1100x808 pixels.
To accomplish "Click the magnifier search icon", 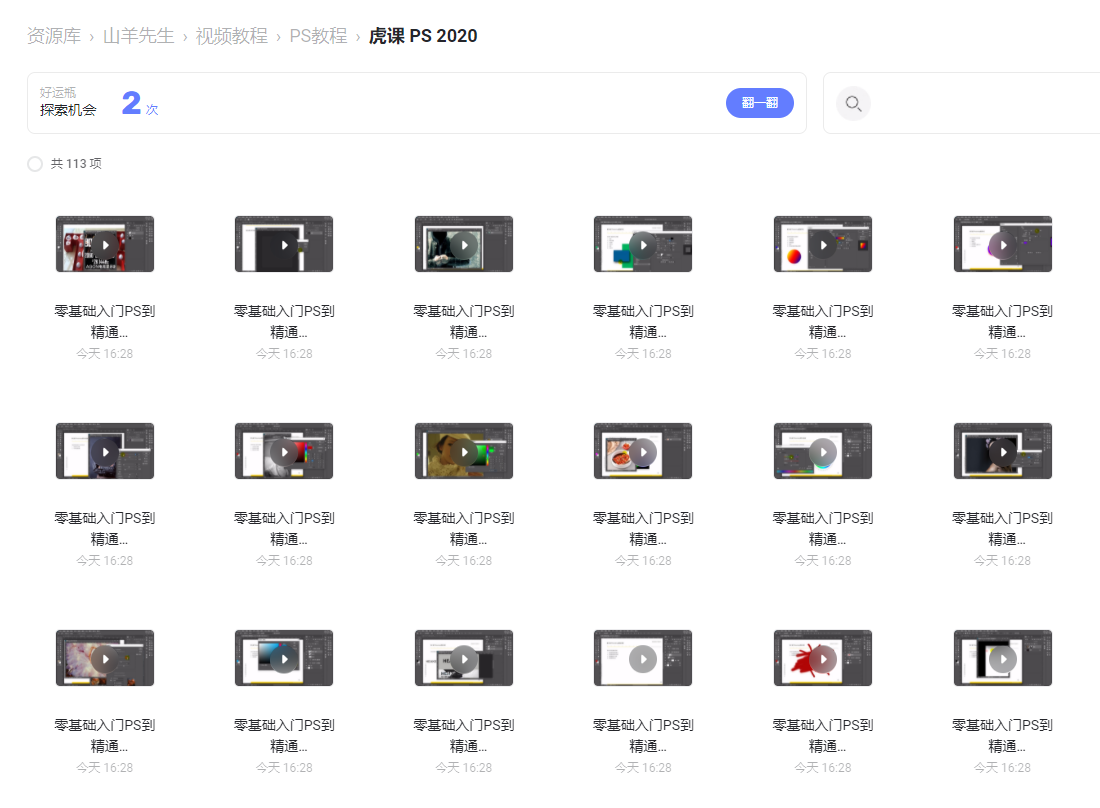I will tap(853, 103).
